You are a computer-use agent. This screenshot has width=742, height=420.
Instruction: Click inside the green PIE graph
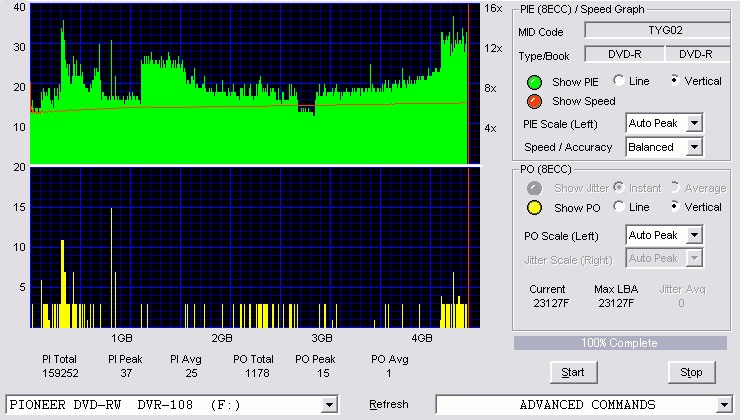point(255,84)
